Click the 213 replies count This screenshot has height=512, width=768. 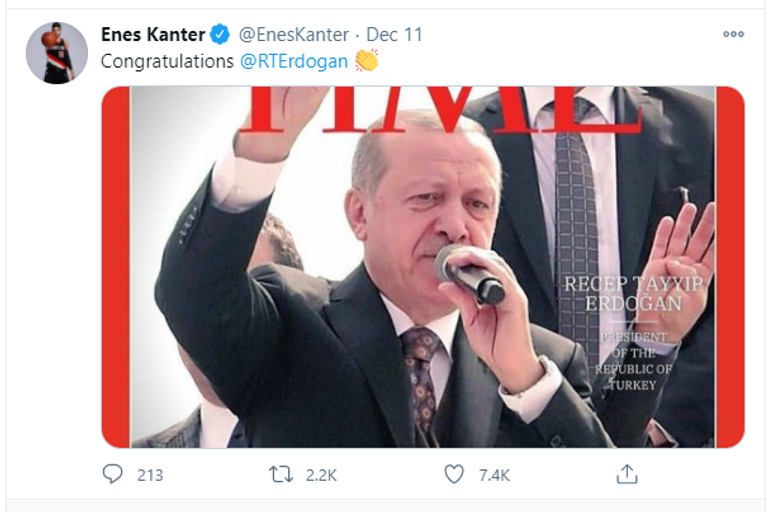pos(150,475)
